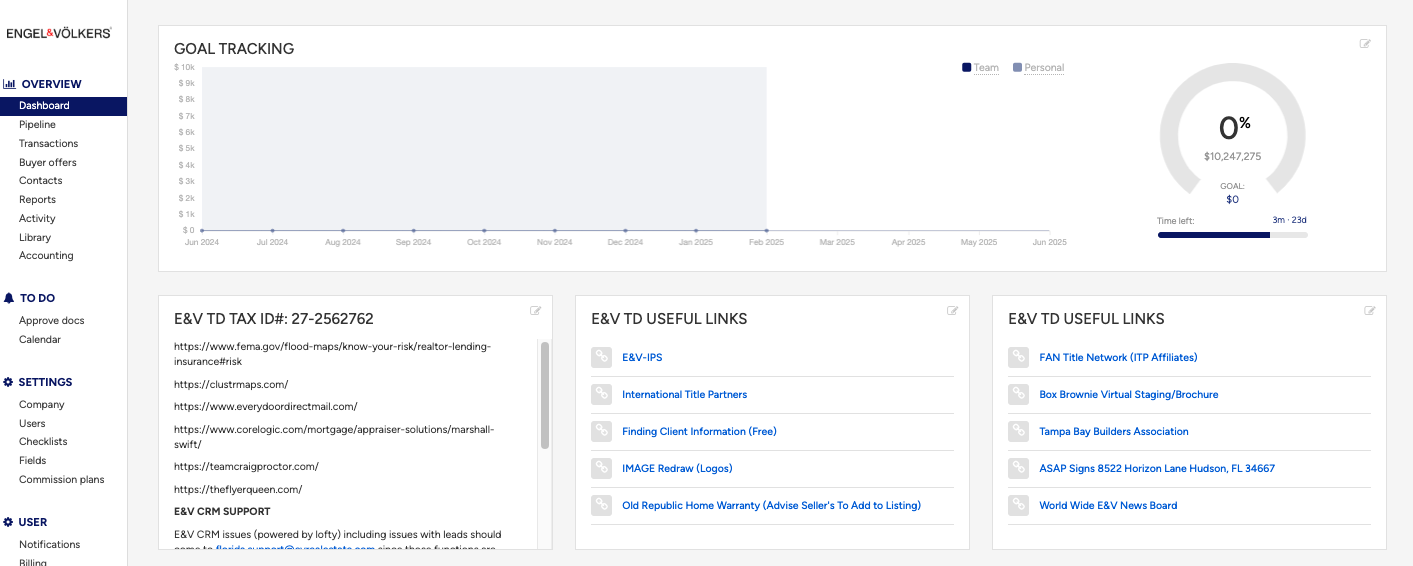Click the Tax ID panel scrollbar
This screenshot has height=566, width=1413.
click(545, 395)
